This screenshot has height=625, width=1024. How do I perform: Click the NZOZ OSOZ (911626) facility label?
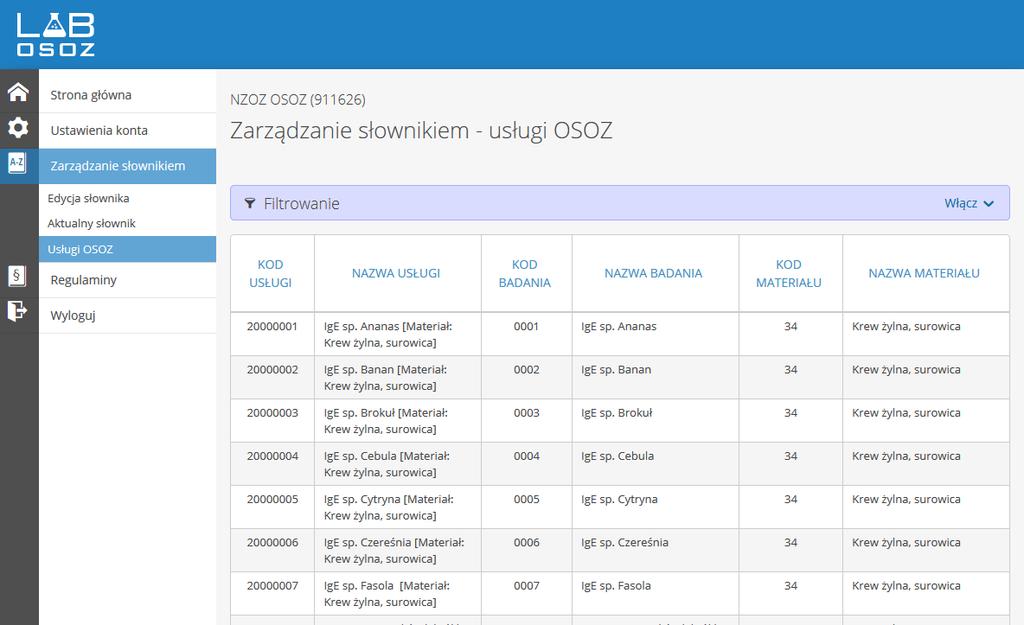pyautogui.click(x=298, y=100)
